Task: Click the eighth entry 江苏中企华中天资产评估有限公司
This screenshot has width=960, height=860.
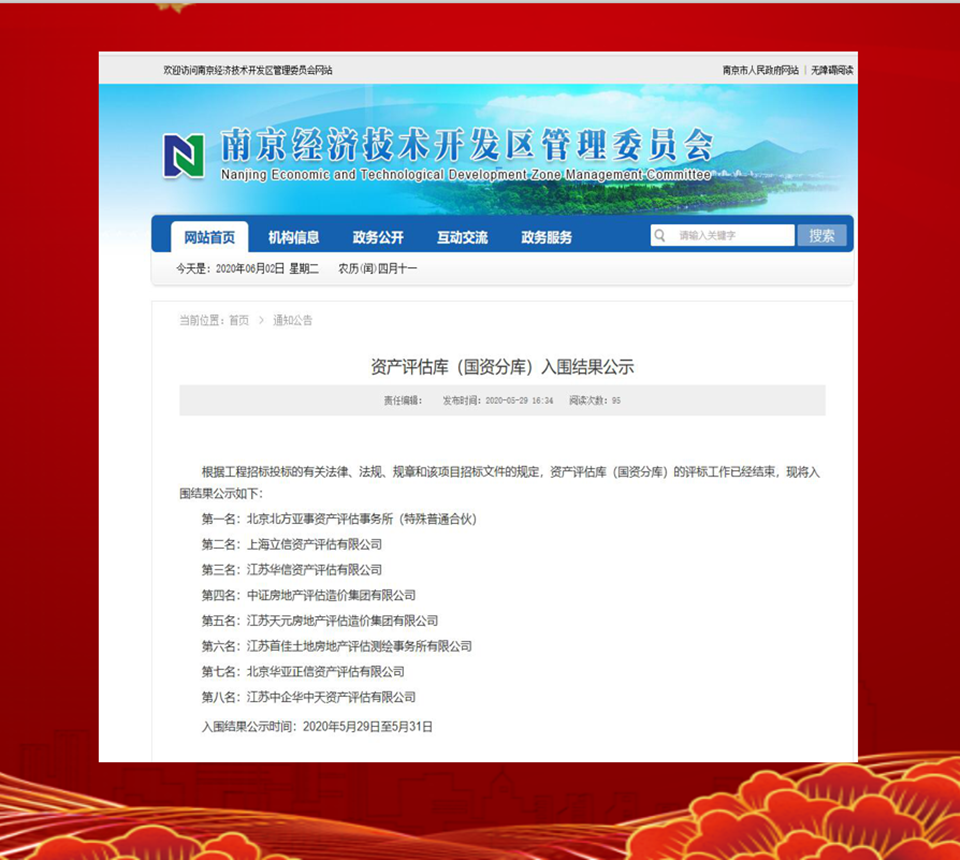Action: (331, 697)
